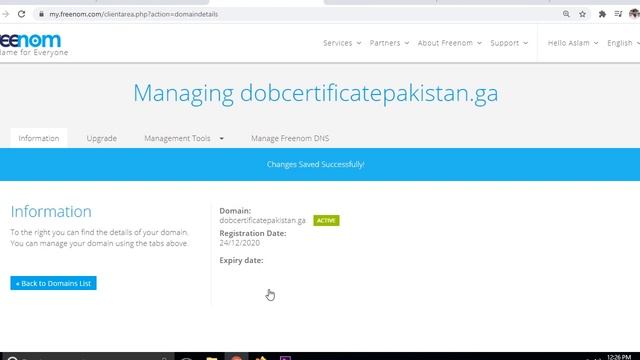Select the Information tab
The width and height of the screenshot is (640, 360).
point(39,138)
